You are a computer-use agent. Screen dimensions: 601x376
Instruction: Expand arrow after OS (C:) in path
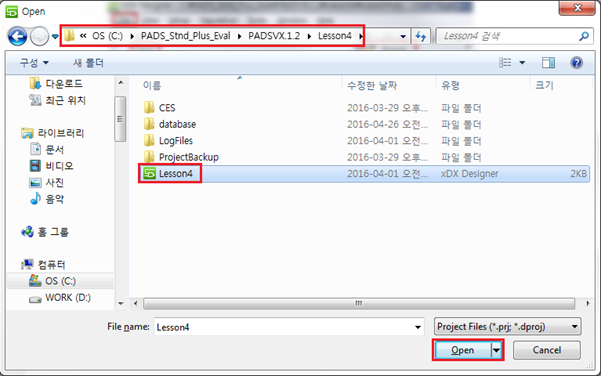(x=132, y=36)
